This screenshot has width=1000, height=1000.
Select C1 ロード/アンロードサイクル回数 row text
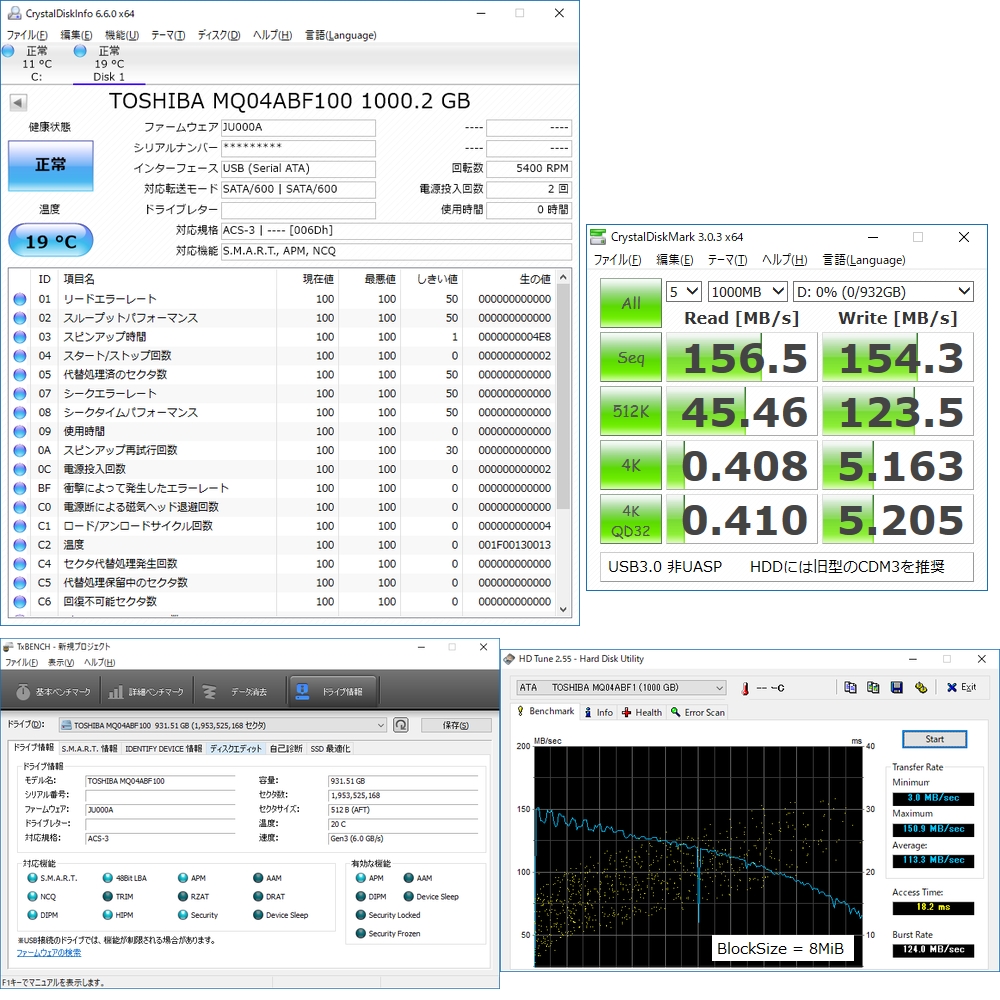pyautogui.click(x=138, y=526)
